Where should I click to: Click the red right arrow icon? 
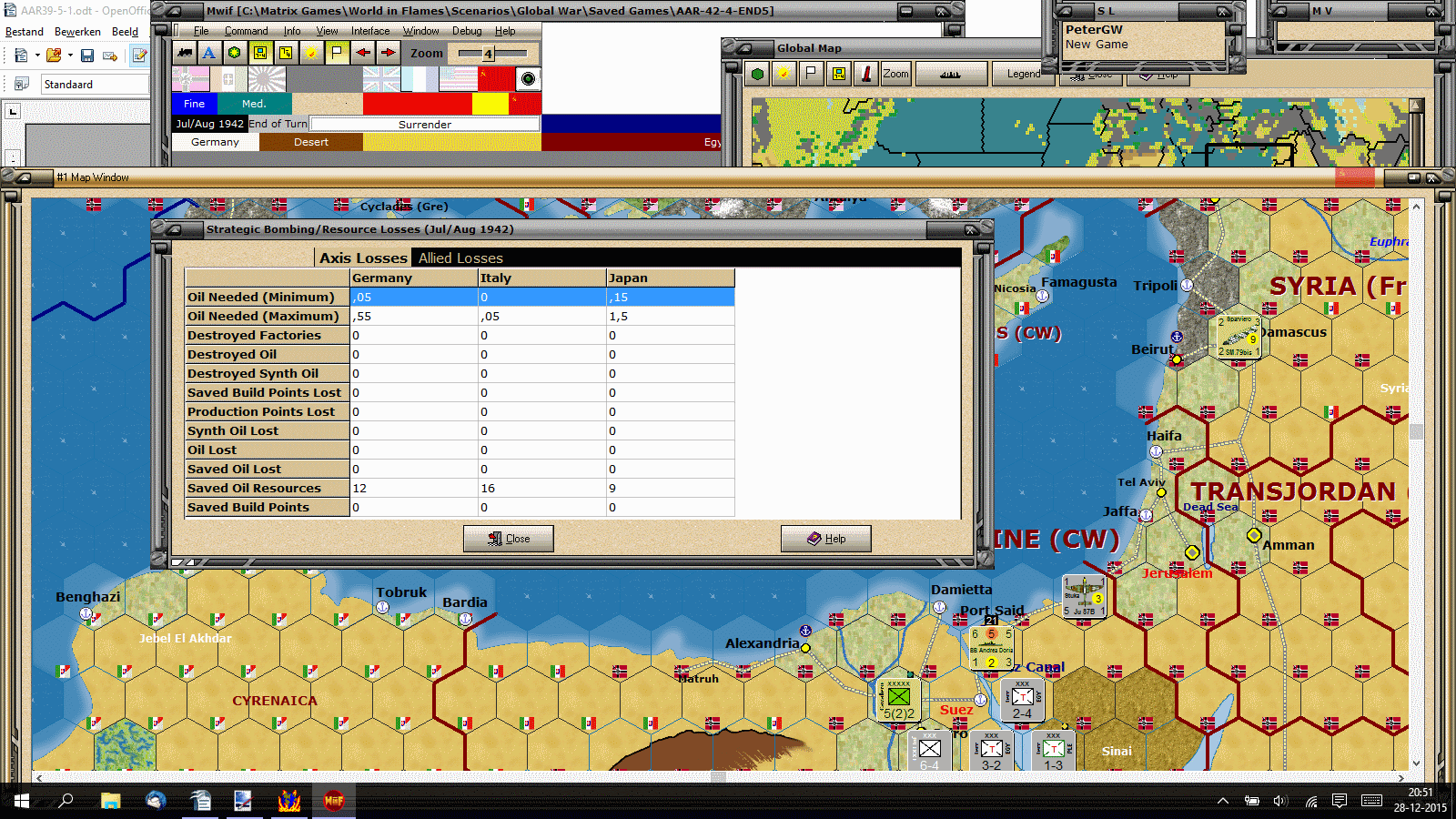pos(388,53)
